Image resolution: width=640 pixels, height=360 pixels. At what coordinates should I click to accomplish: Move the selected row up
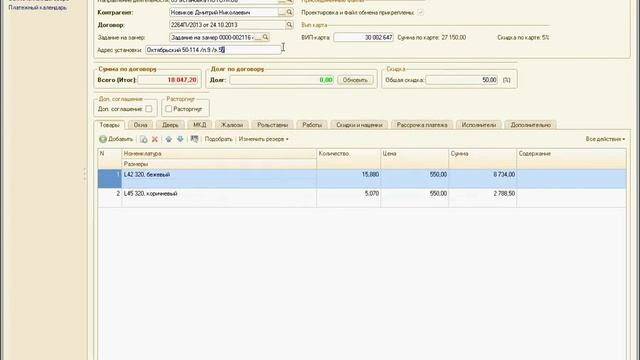(x=169, y=139)
